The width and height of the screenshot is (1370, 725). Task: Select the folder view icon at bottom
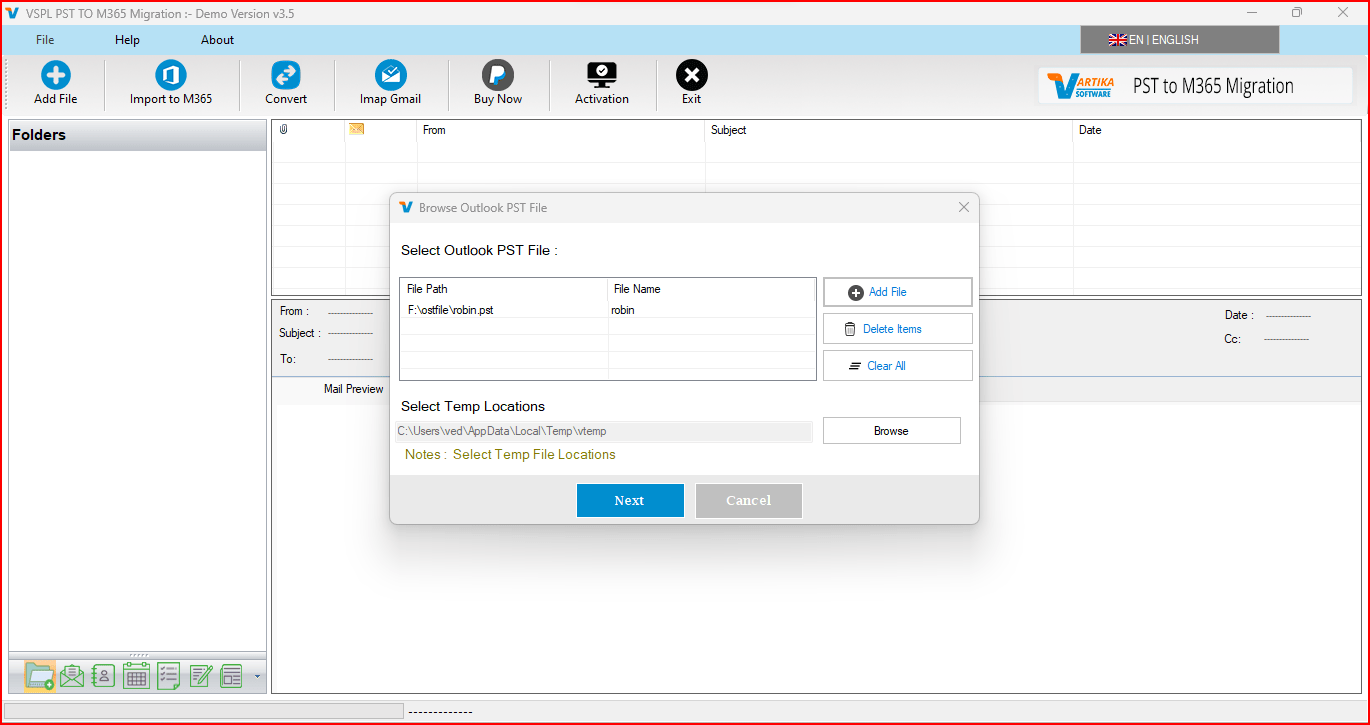click(x=40, y=676)
